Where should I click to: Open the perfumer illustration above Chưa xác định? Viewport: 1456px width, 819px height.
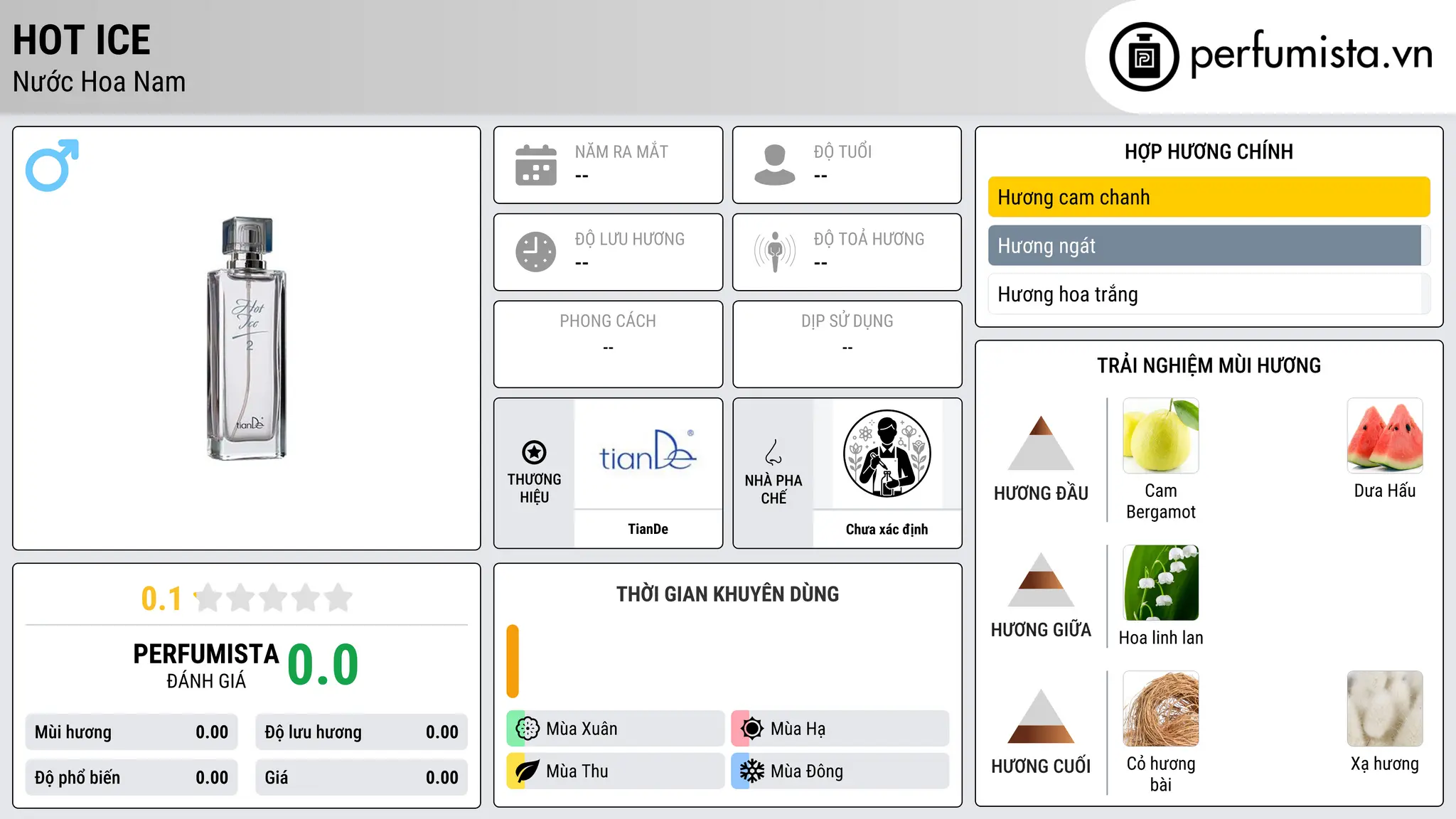pyautogui.click(x=887, y=454)
